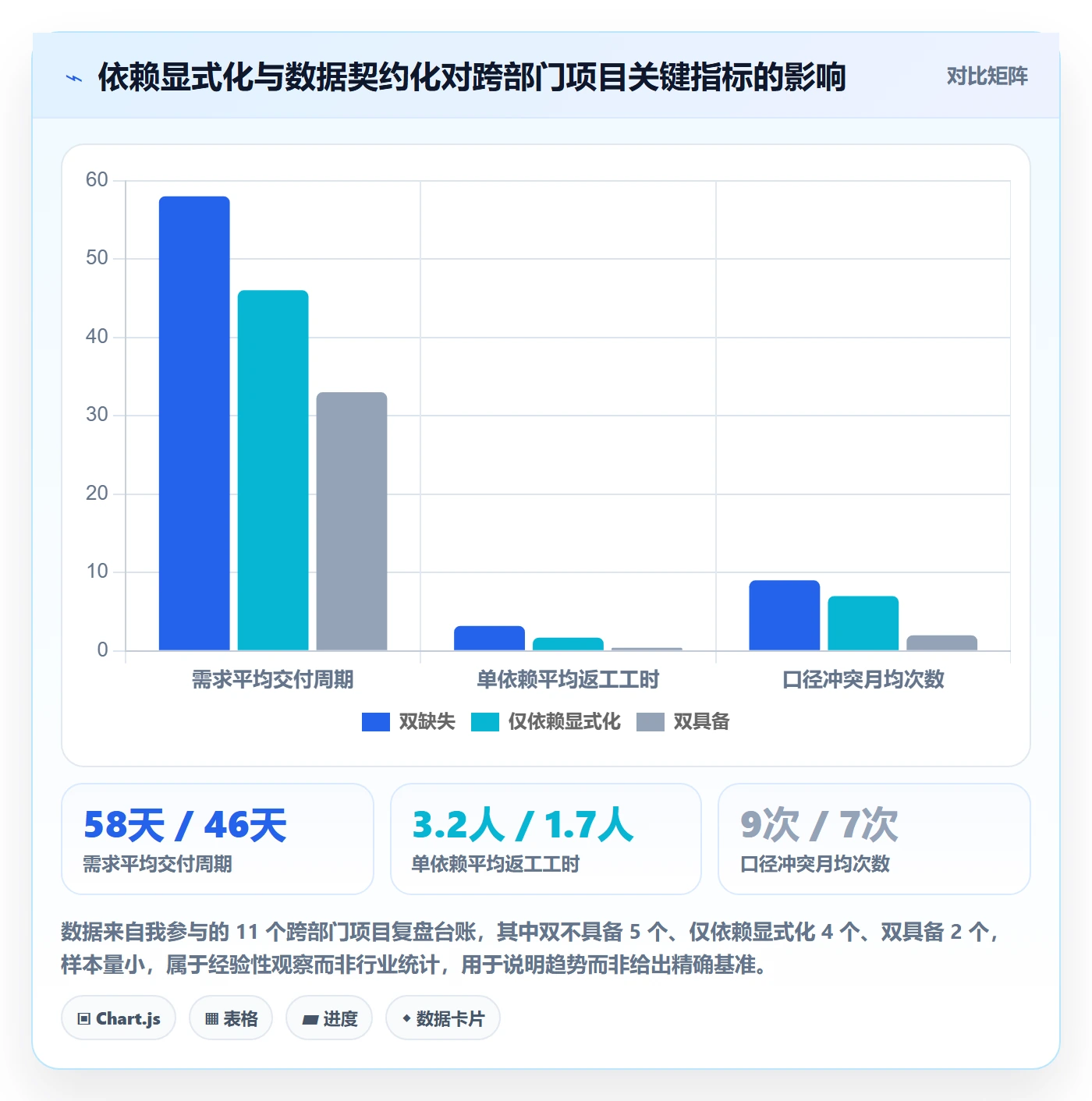The width and height of the screenshot is (1092, 1101).
Task: Select the 表格 tag chip
Action: tap(231, 1018)
